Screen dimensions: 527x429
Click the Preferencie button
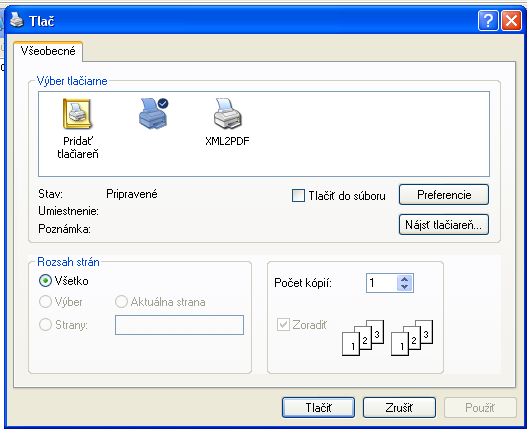444,194
